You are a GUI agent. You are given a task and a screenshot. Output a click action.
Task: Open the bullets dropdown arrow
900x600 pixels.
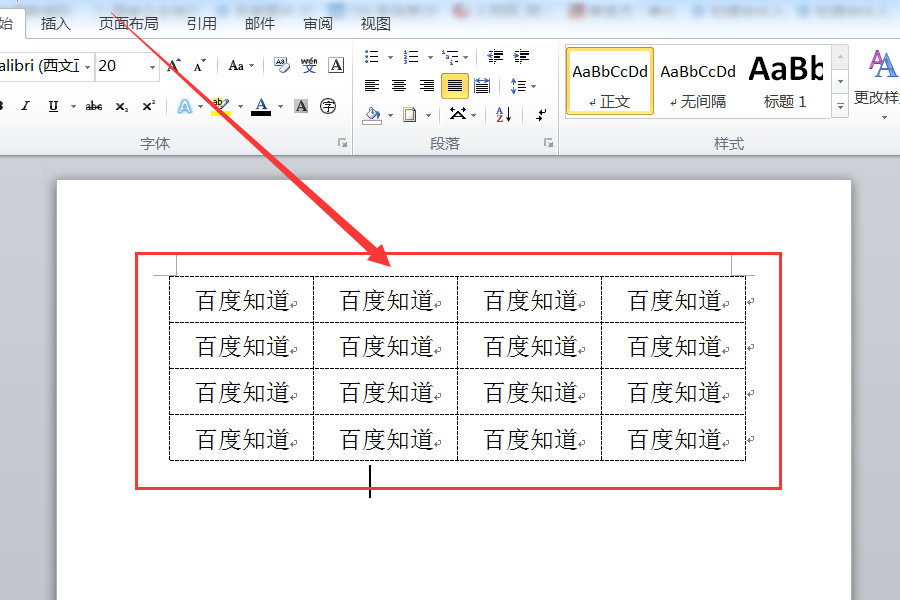click(390, 57)
